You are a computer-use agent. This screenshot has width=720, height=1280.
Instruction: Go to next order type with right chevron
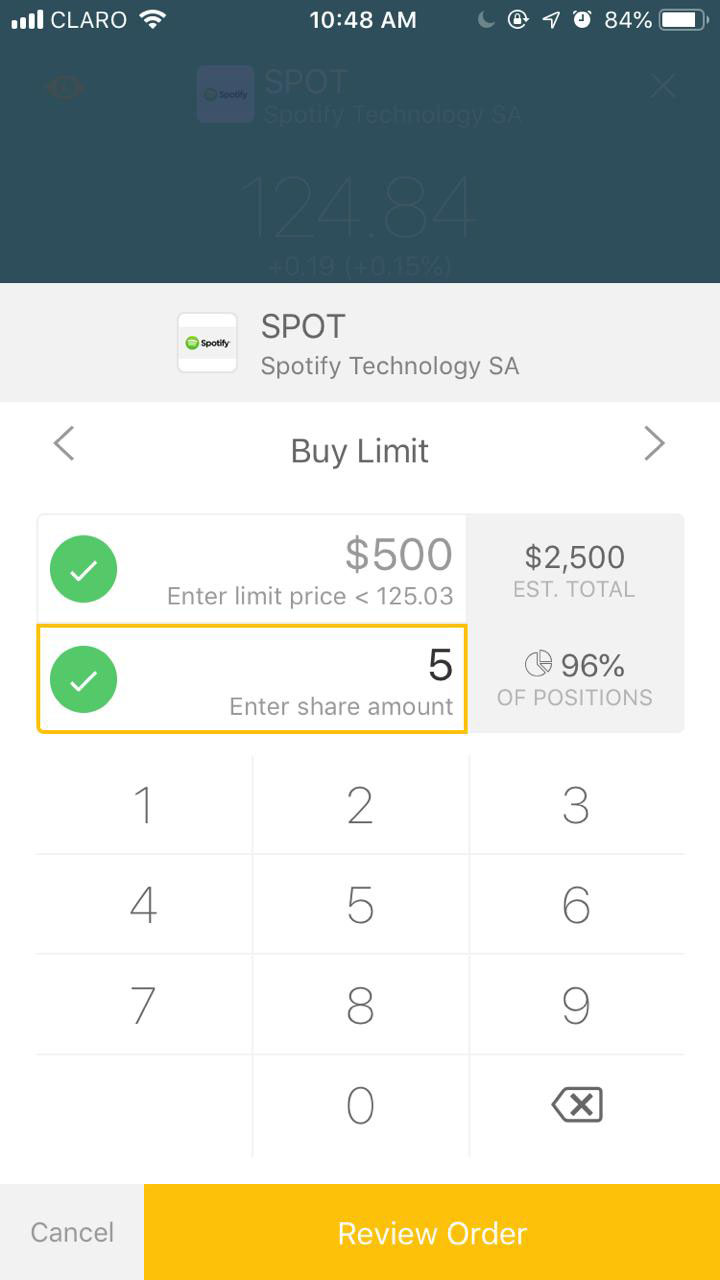654,443
